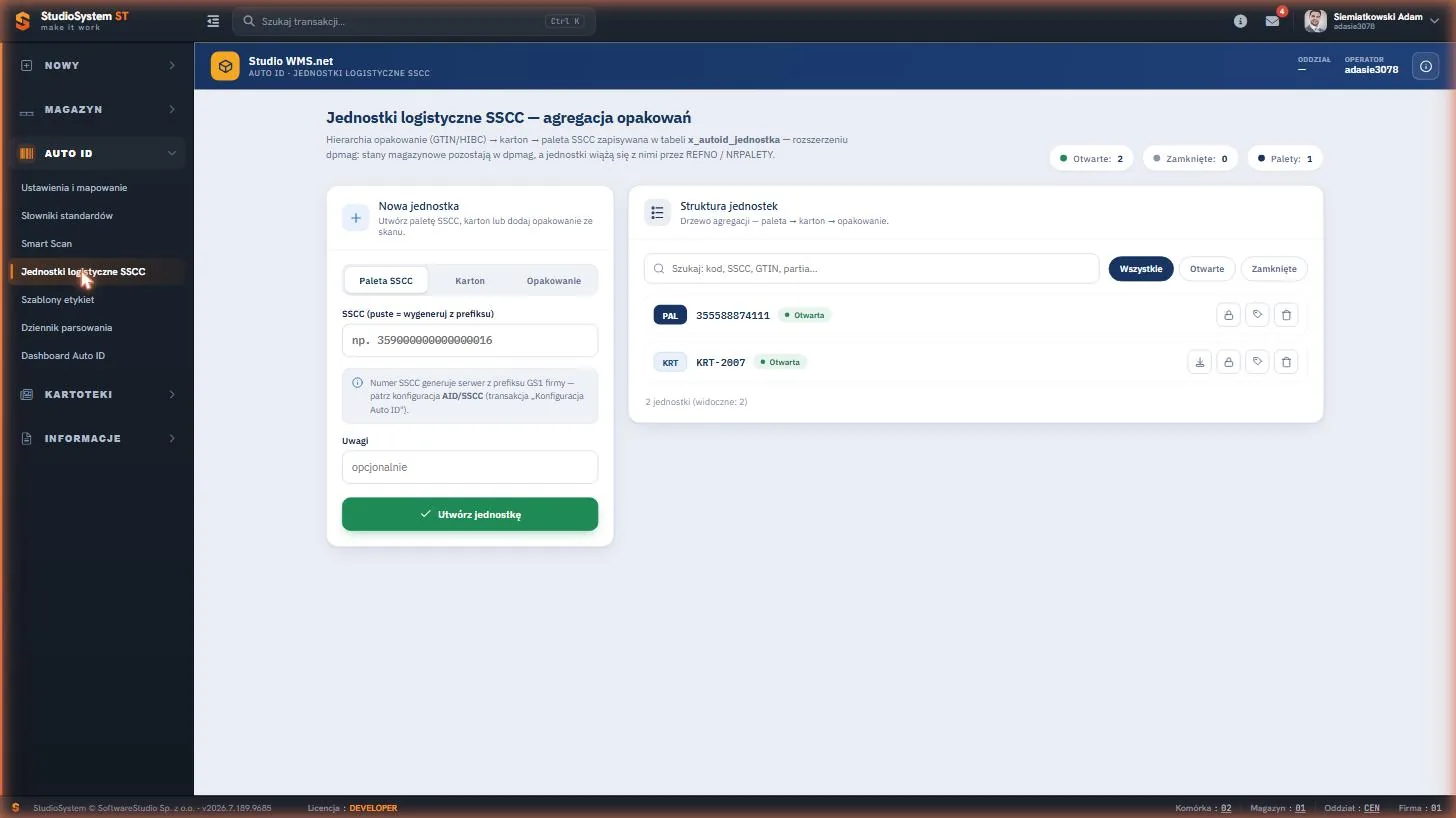Open Szablony etykiet

click(x=58, y=299)
